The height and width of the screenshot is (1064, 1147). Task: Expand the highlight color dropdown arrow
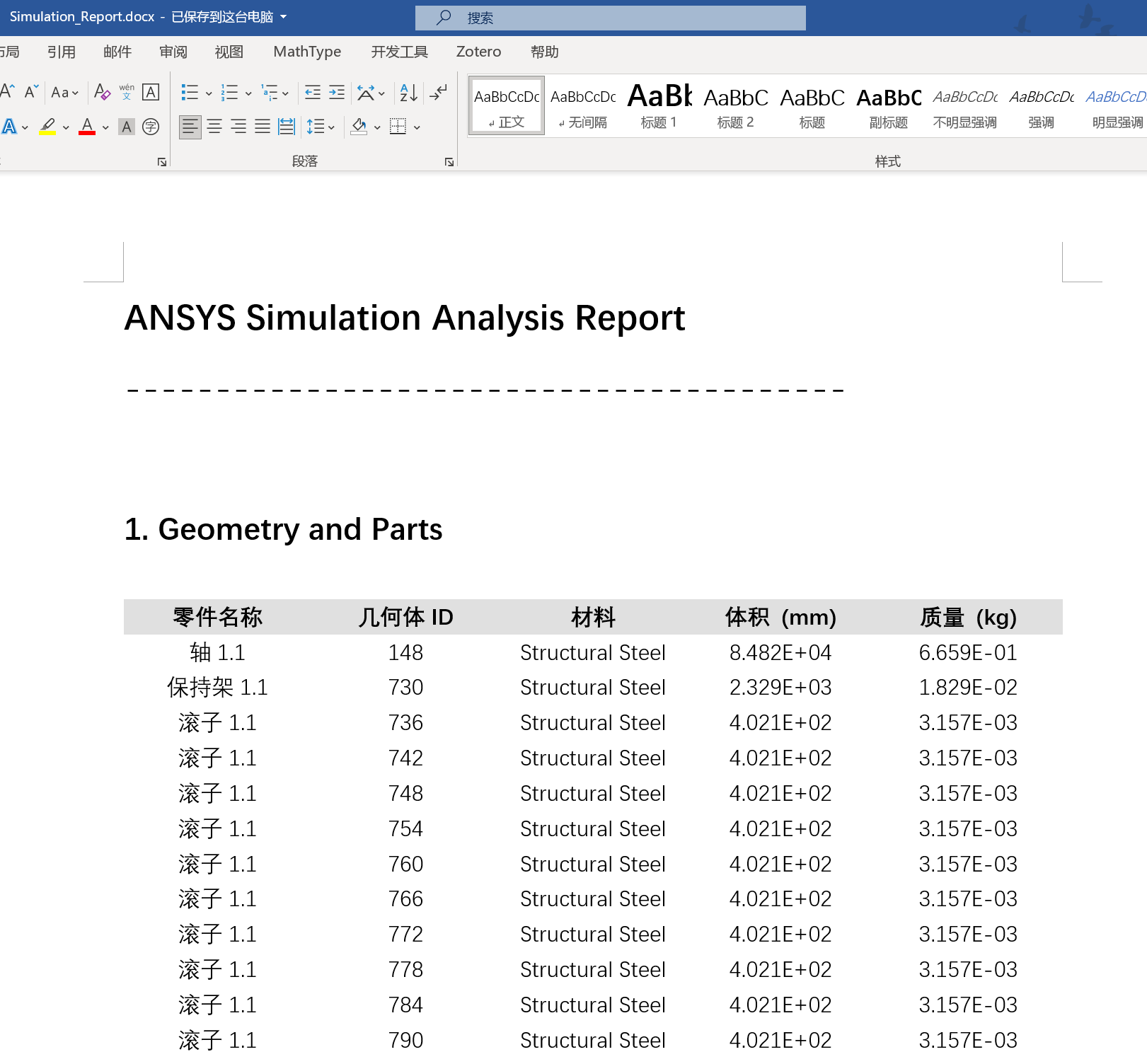click(x=66, y=127)
